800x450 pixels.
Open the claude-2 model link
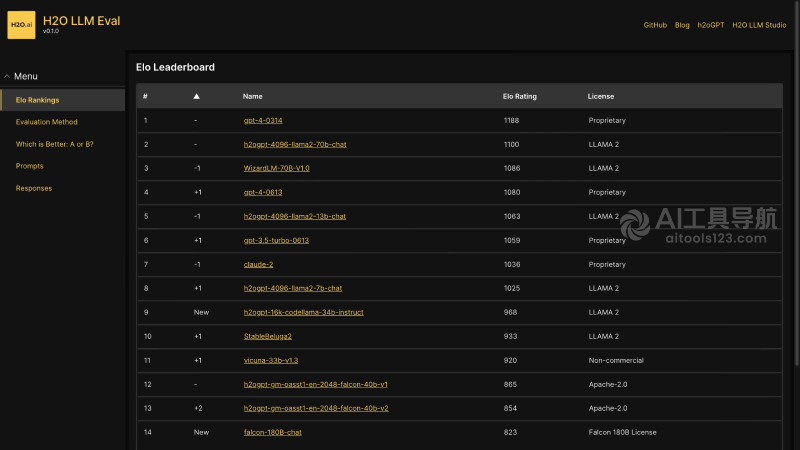click(258, 264)
